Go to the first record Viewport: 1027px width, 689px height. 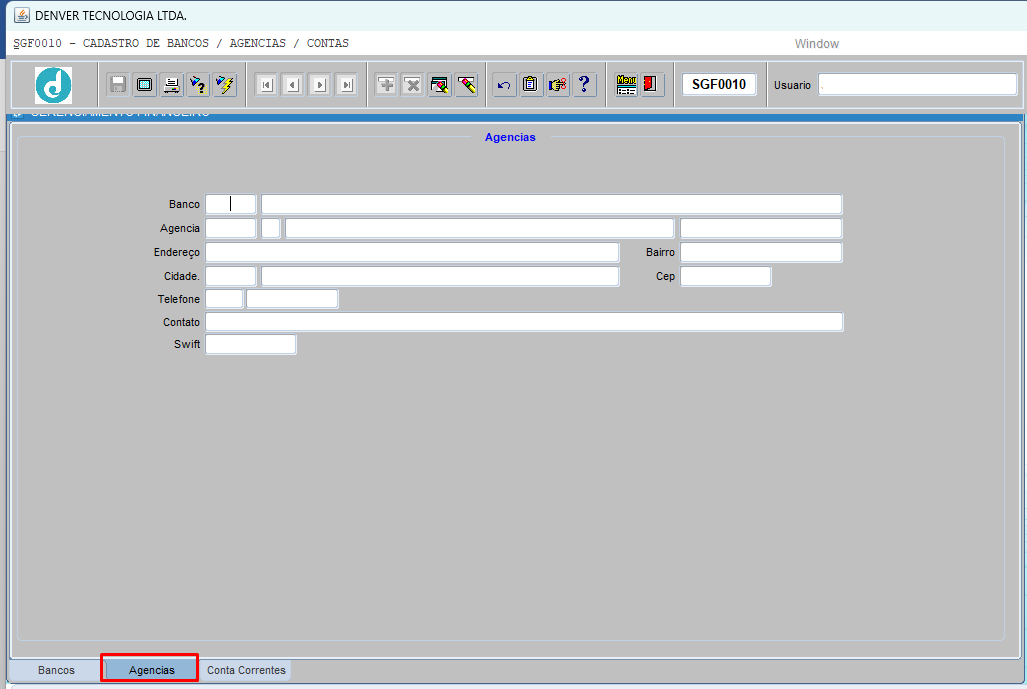(266, 85)
